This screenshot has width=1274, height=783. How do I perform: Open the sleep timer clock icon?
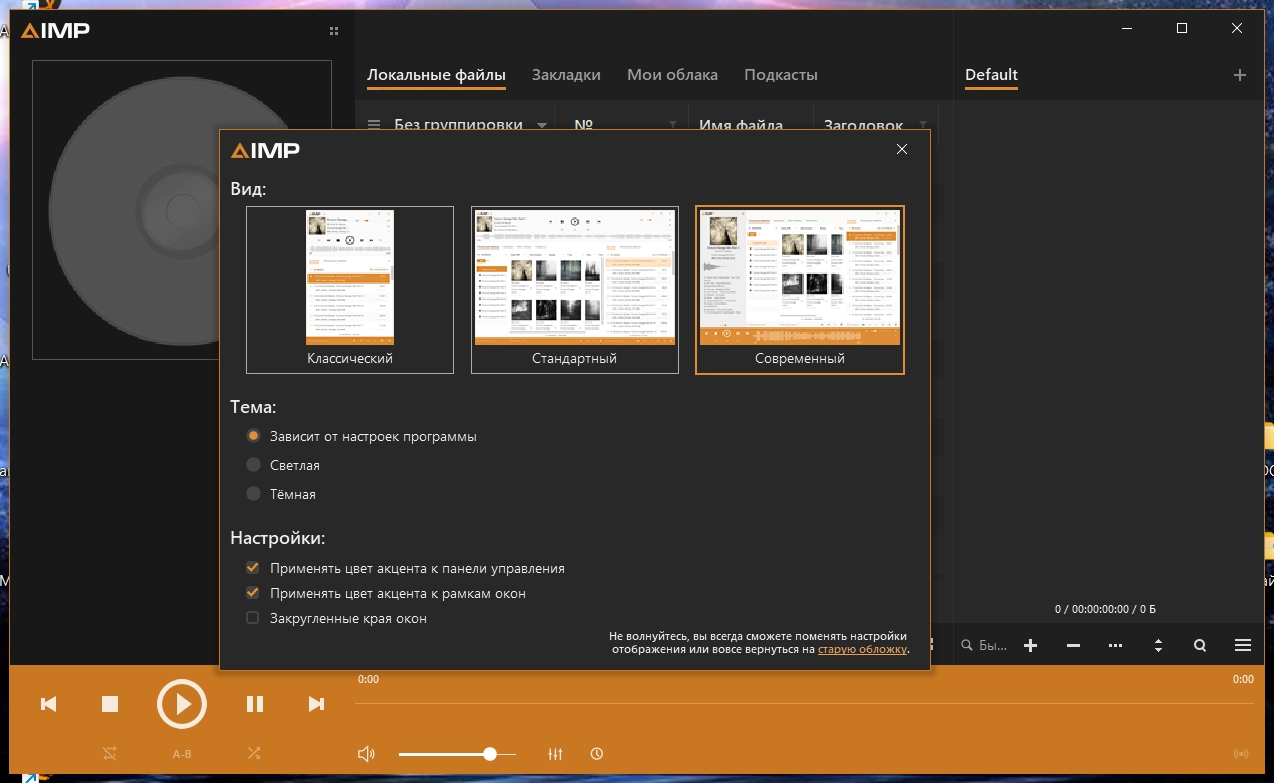pos(597,754)
